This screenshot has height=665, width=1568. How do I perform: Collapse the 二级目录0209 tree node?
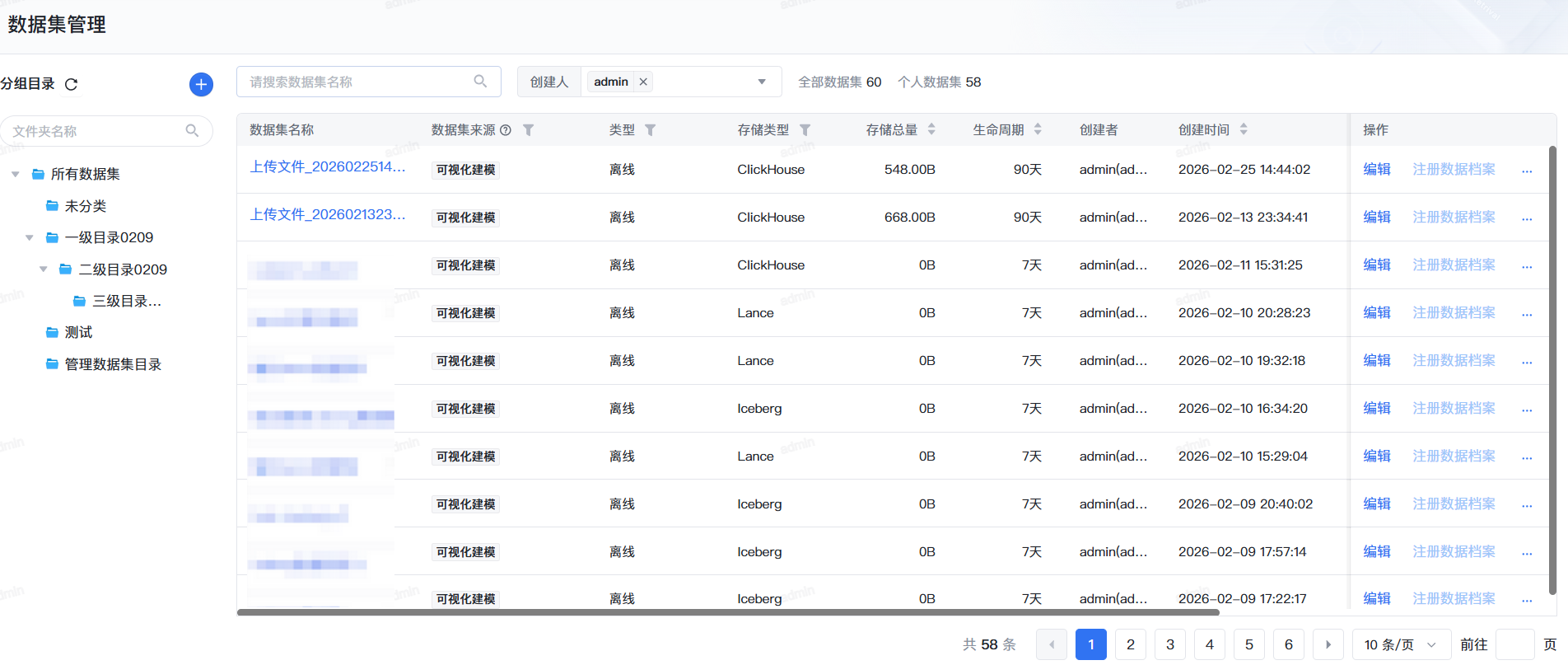(44, 269)
